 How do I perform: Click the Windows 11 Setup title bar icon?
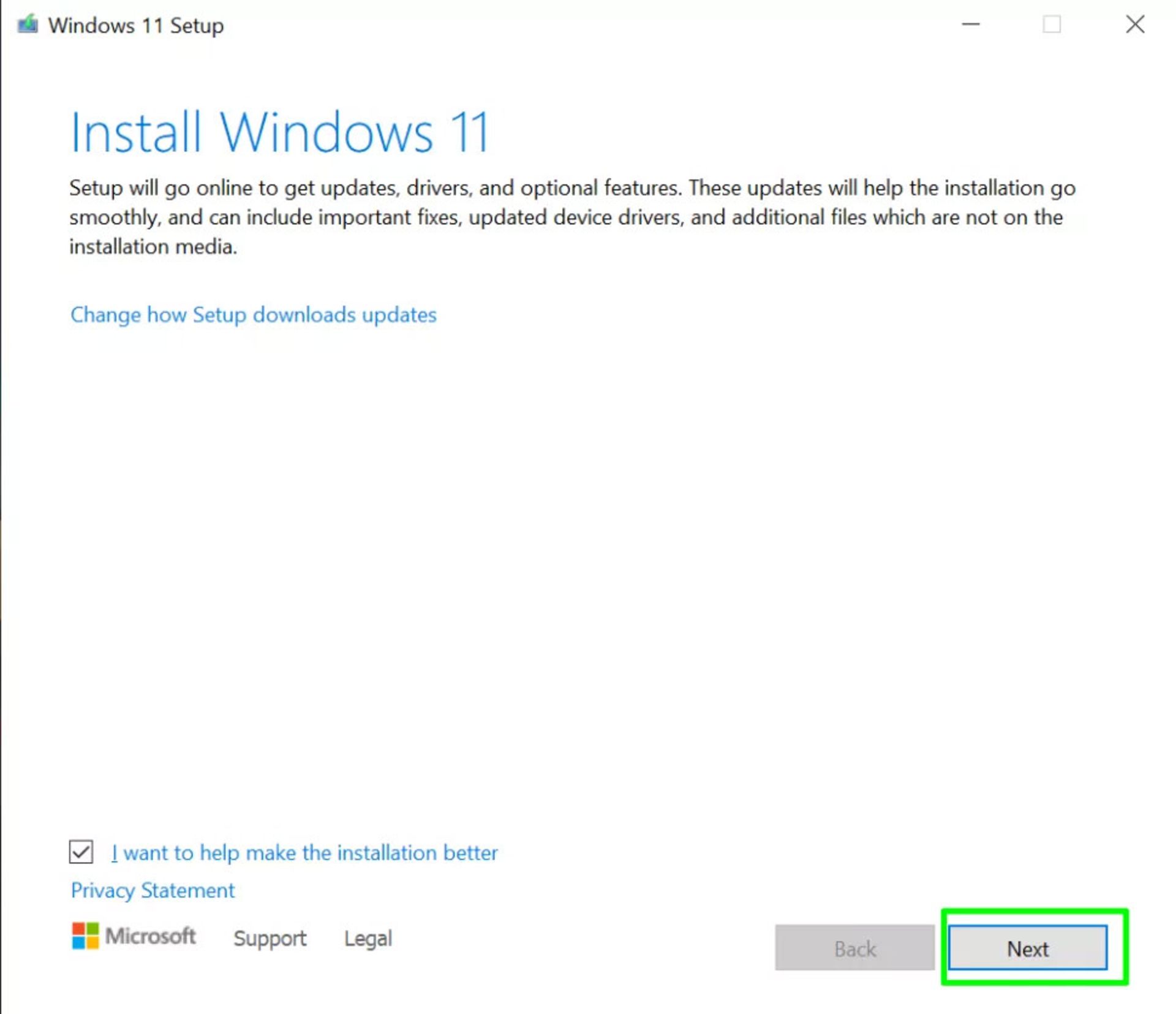(28, 25)
